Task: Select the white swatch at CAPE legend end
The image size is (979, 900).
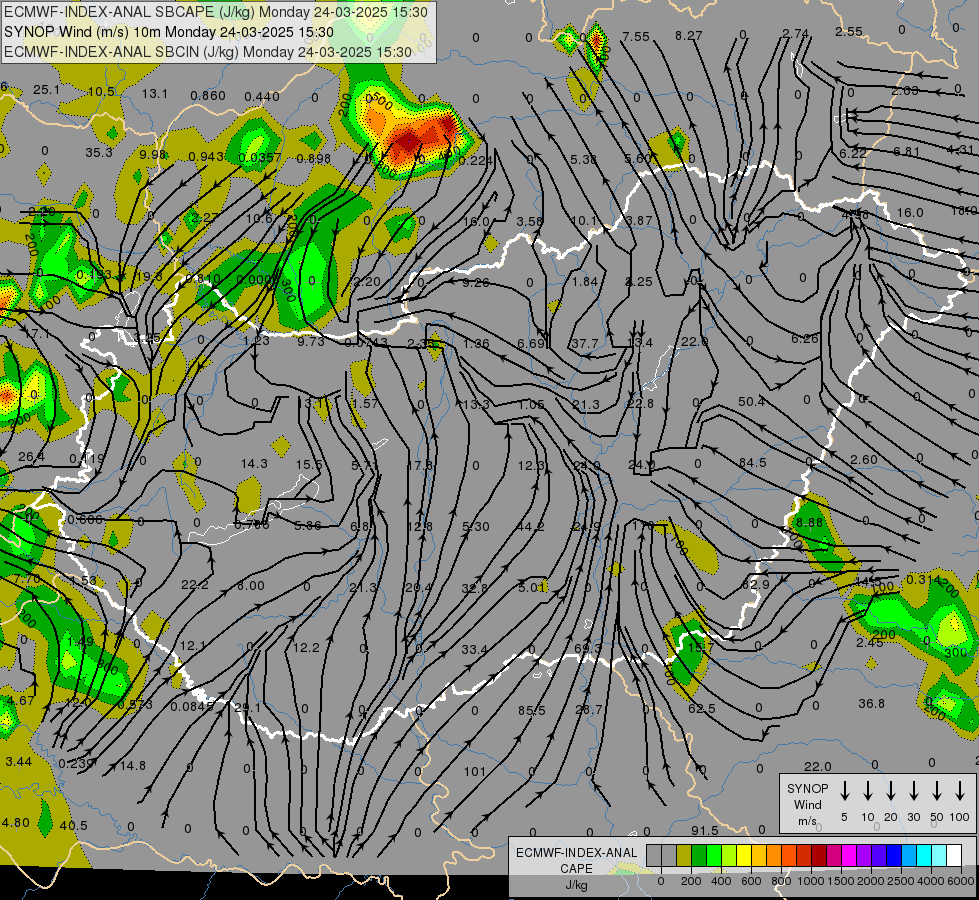Action: click(954, 855)
